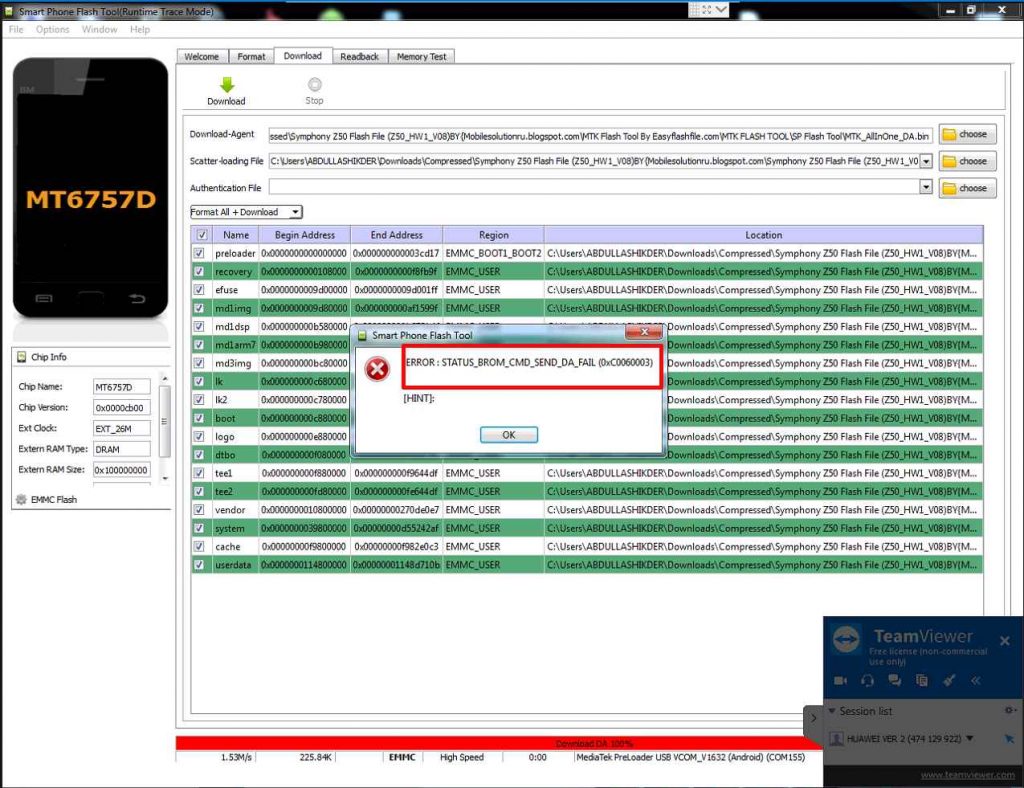Expand the Scatter-loading File dropdown arrow
The width and height of the screenshot is (1024, 788).
tap(925, 161)
